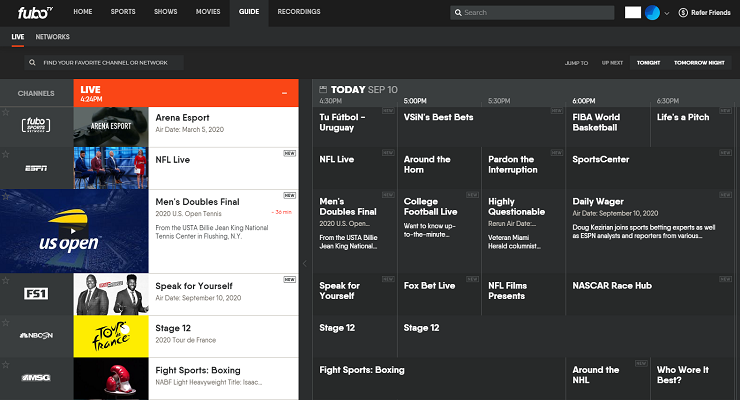Open the SPORTS tab

click(123, 12)
